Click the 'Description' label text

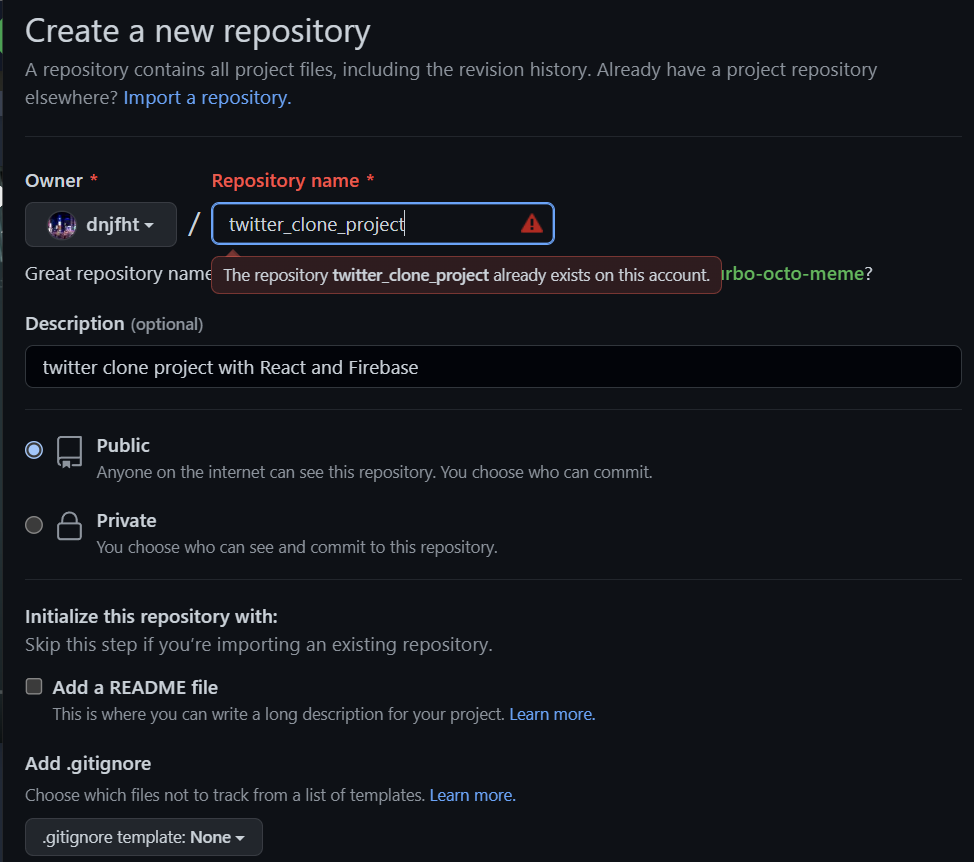(75, 324)
